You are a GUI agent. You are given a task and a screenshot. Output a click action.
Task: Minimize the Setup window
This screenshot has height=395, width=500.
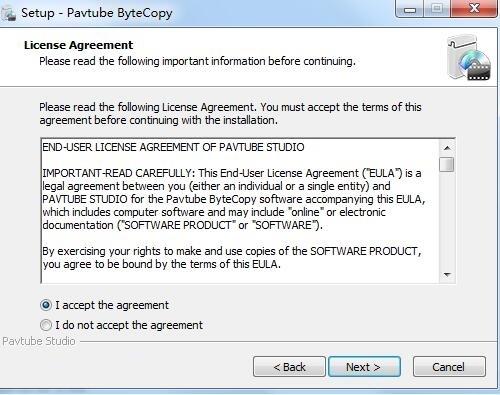[410, 9]
